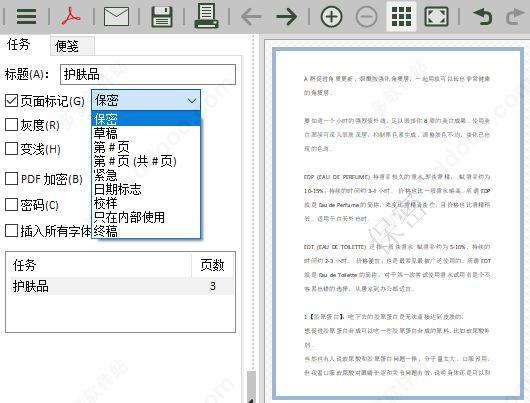Click the zoom out minus icon
The image size is (530, 403).
tap(367, 17)
